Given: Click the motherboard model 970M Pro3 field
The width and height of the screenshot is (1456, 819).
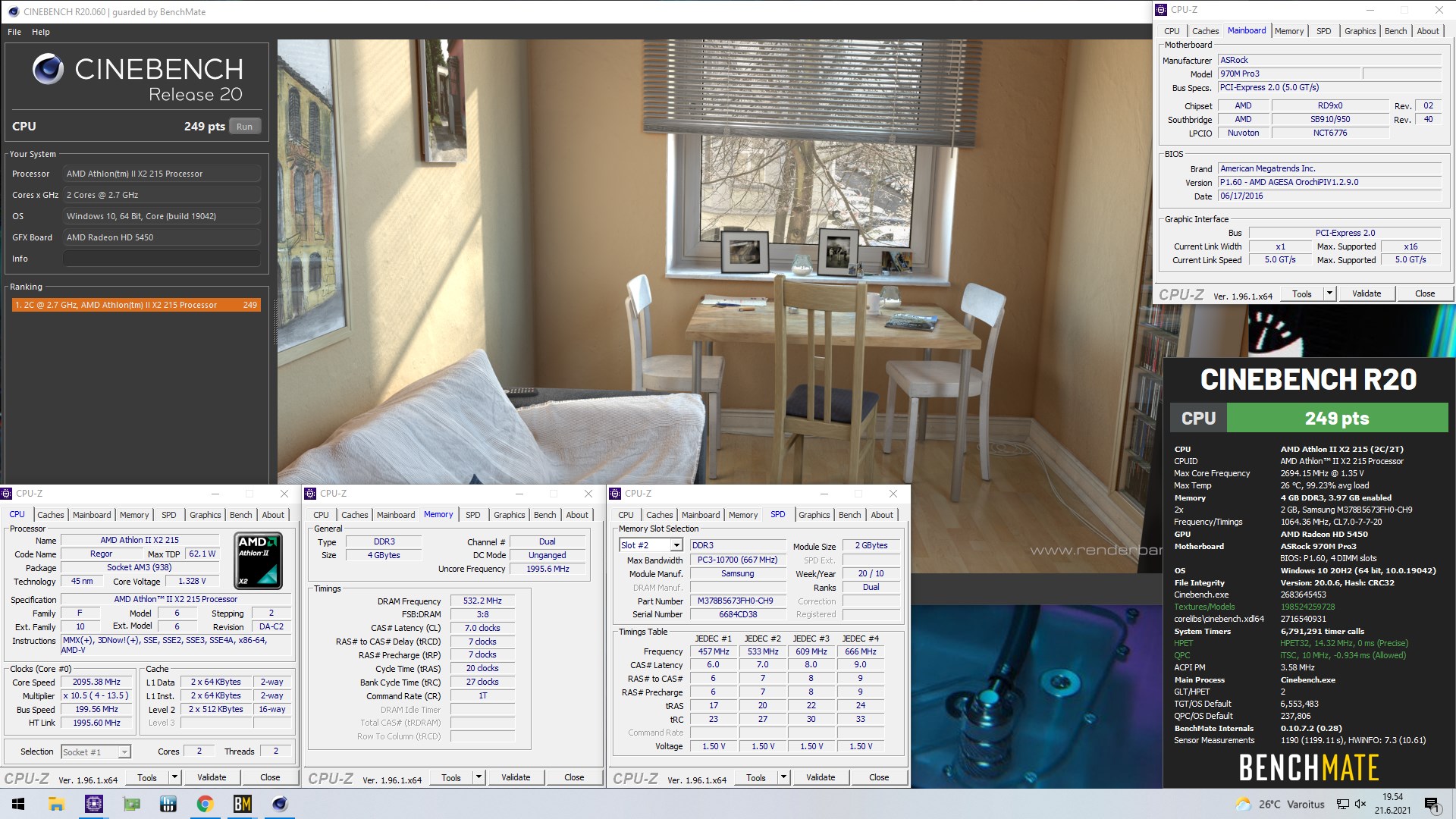Looking at the screenshot, I should pyautogui.click(x=1289, y=74).
